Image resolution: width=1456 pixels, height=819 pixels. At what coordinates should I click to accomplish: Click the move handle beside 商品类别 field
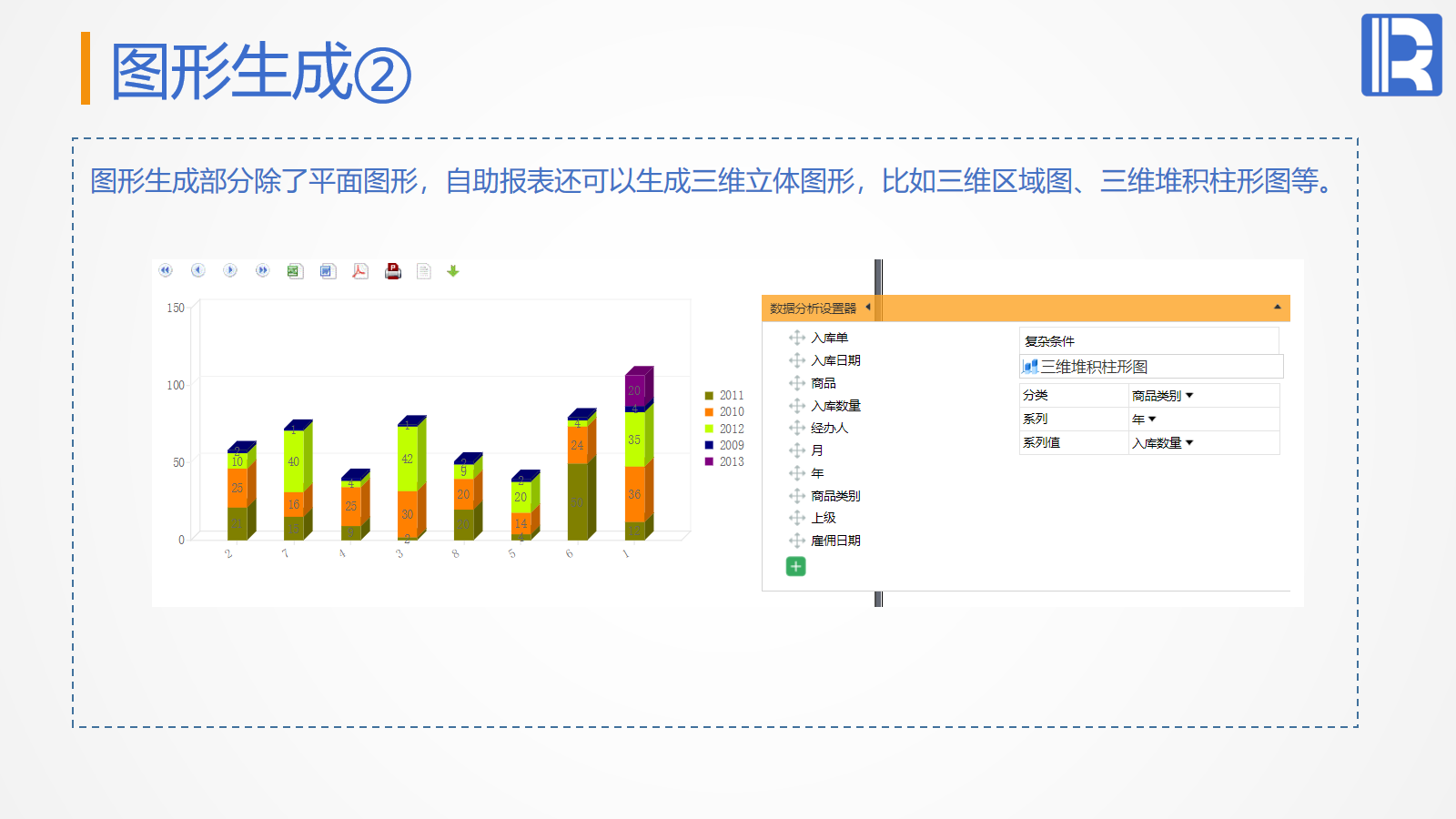pyautogui.click(x=797, y=496)
